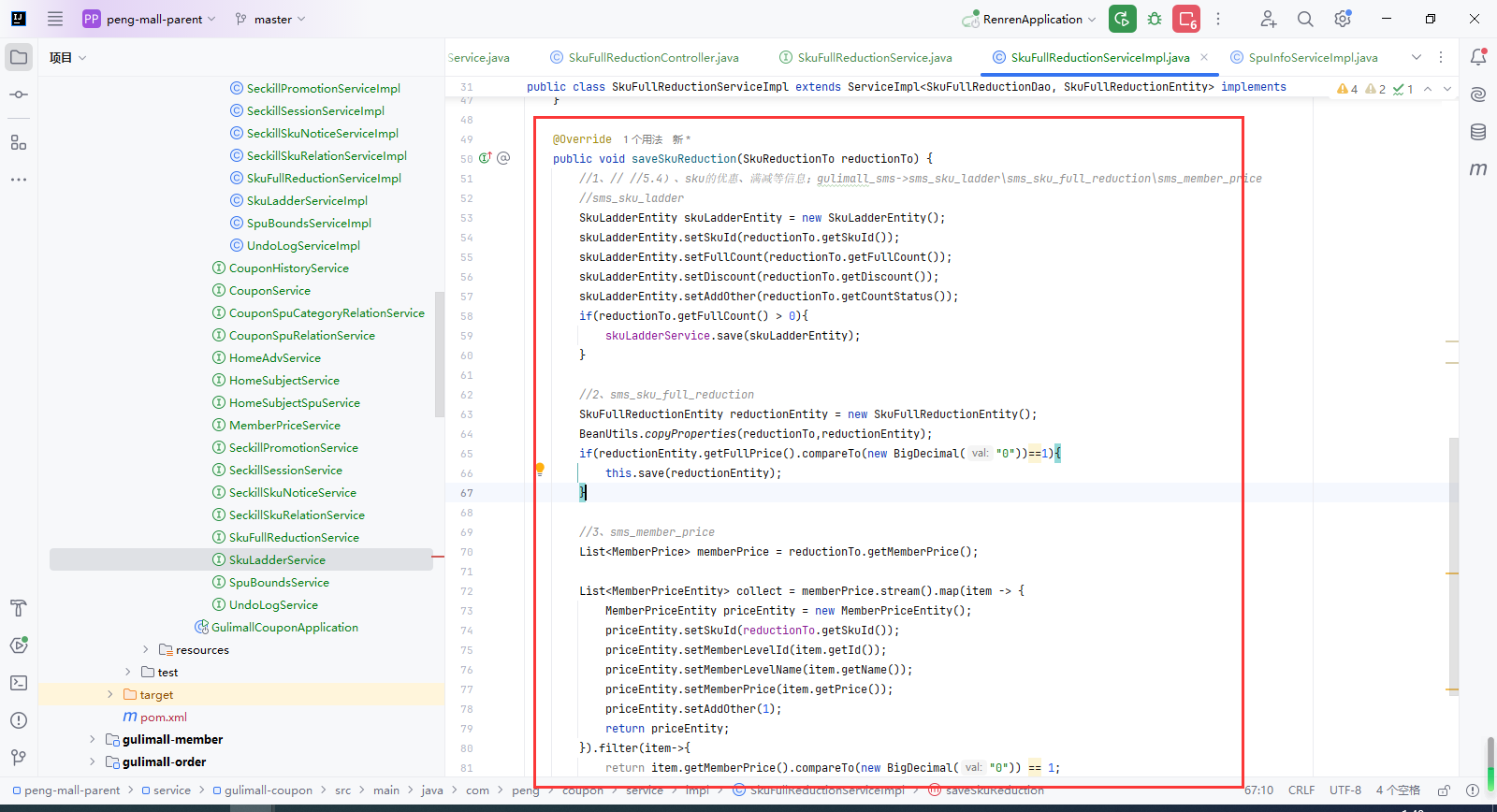Image resolution: width=1497 pixels, height=812 pixels.
Task: Open the Project tool window folder icon
Action: pyautogui.click(x=19, y=57)
